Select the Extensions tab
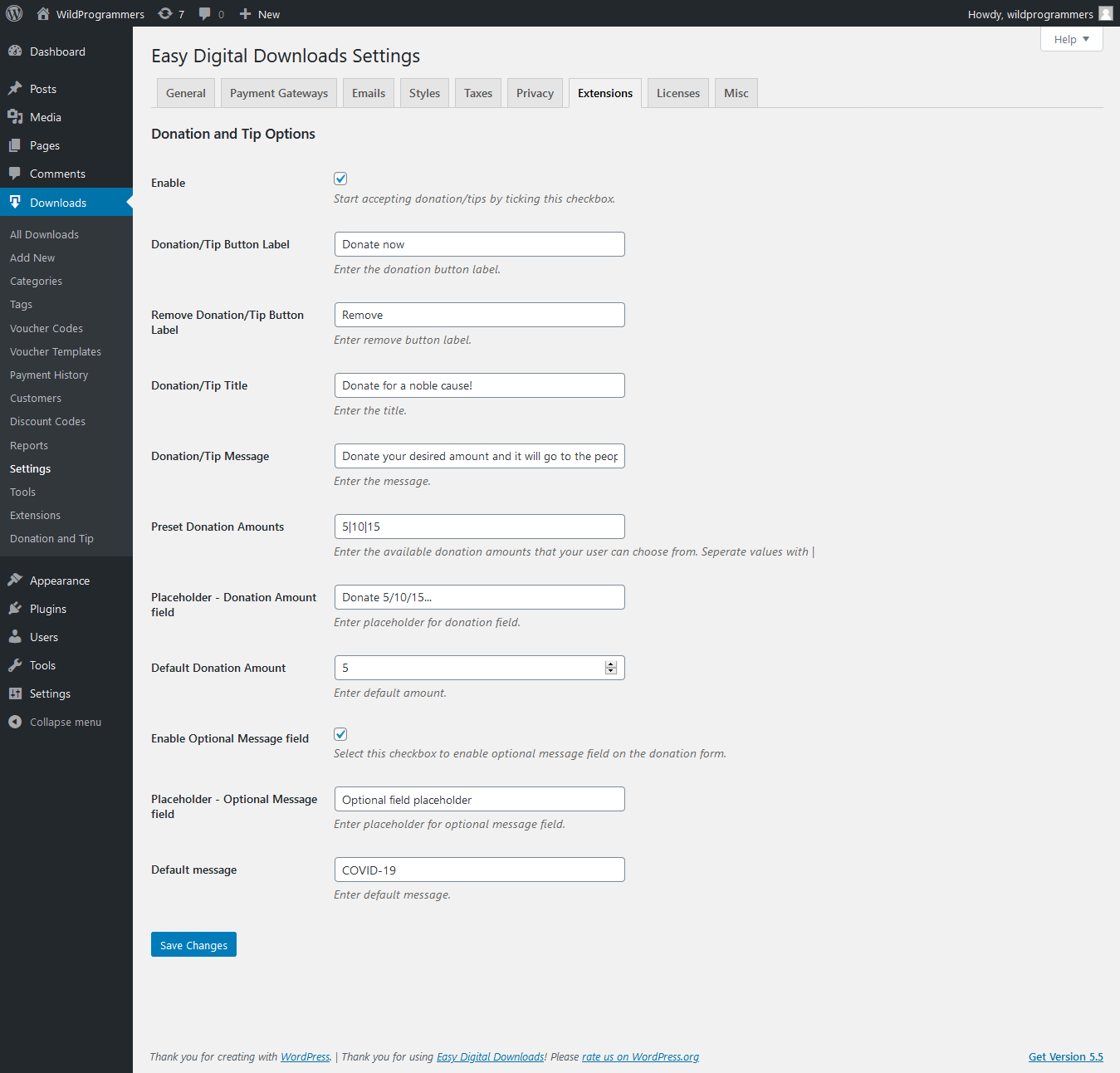 coord(605,93)
